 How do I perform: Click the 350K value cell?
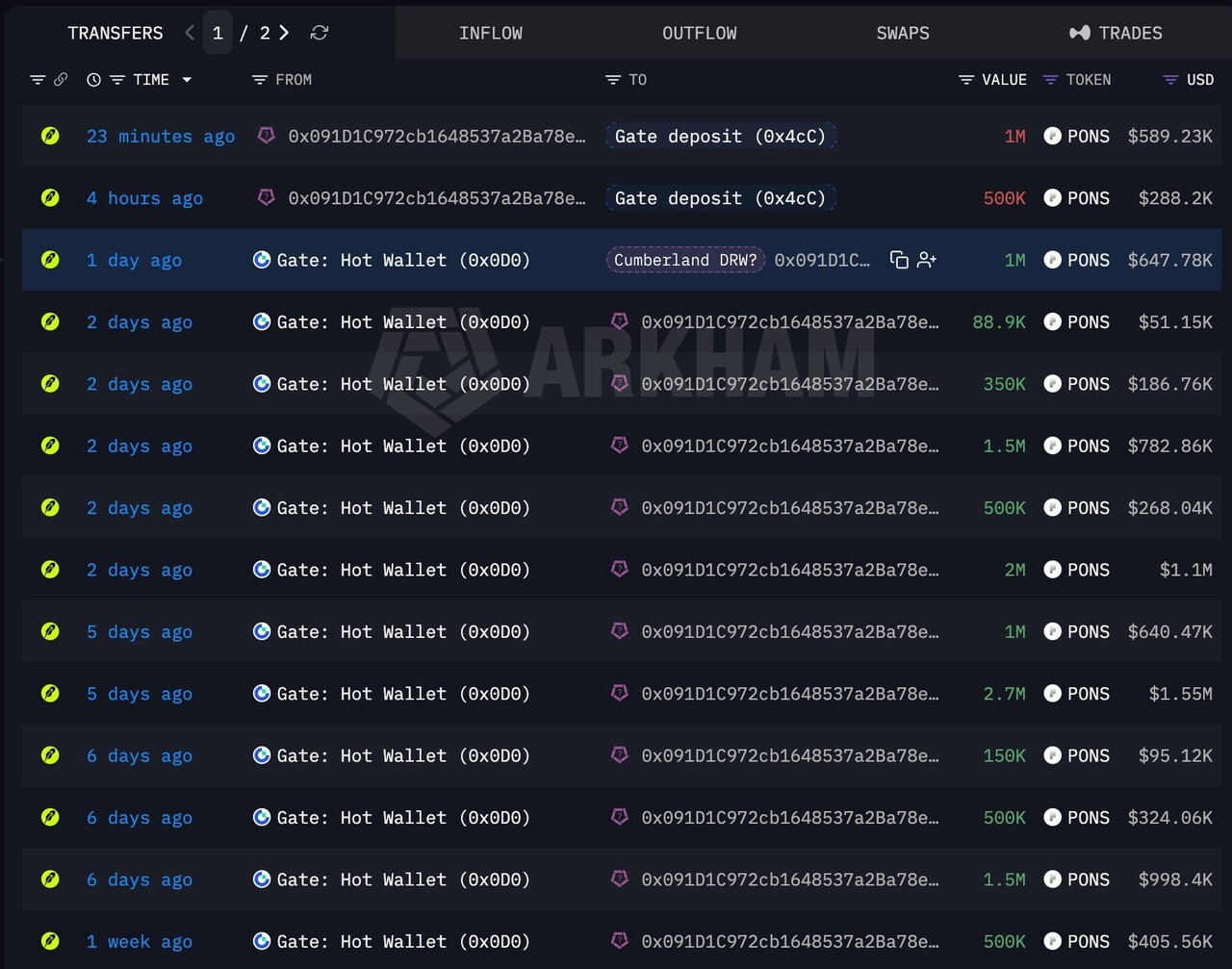point(1005,384)
